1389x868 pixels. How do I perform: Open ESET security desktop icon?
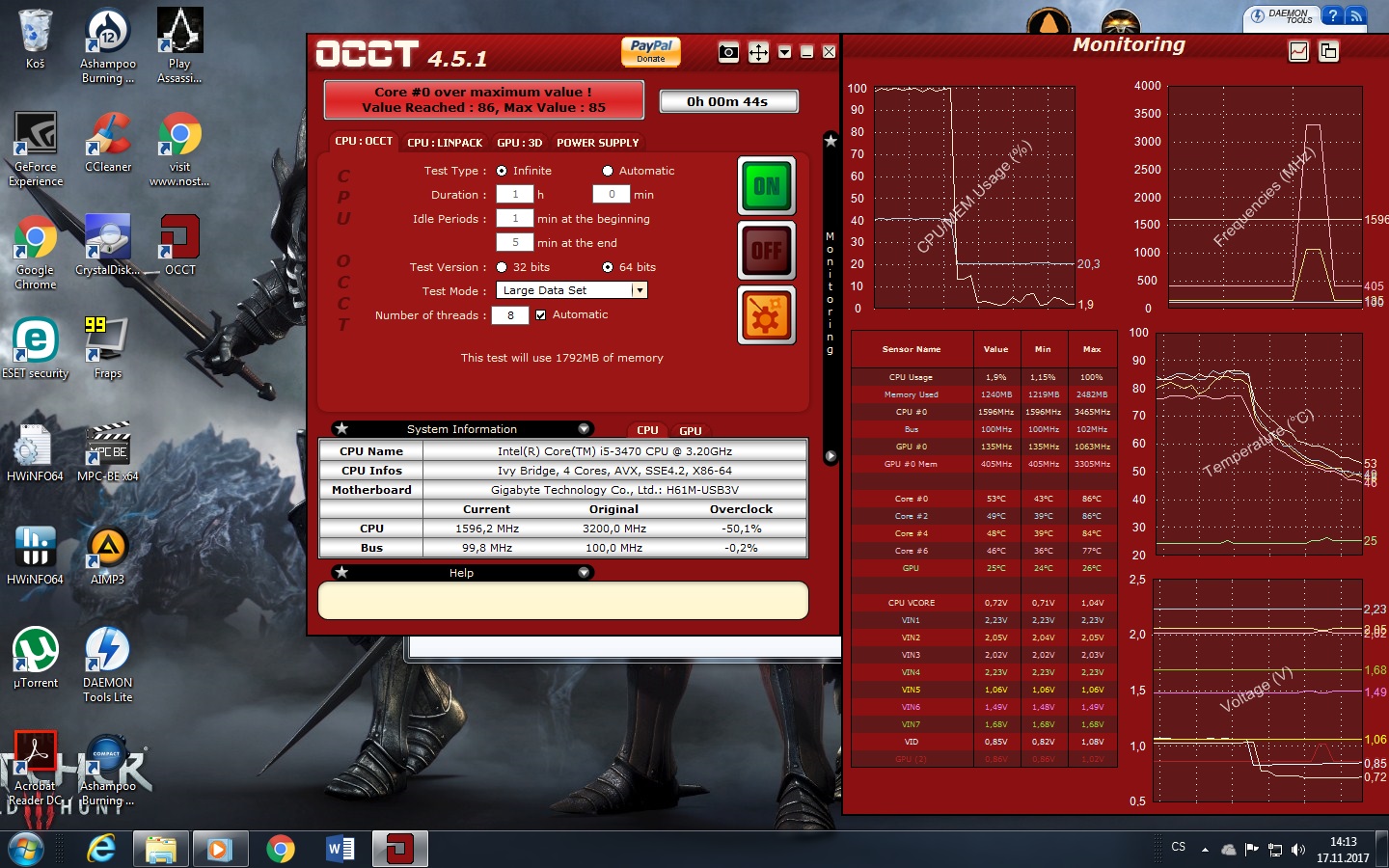(x=36, y=348)
